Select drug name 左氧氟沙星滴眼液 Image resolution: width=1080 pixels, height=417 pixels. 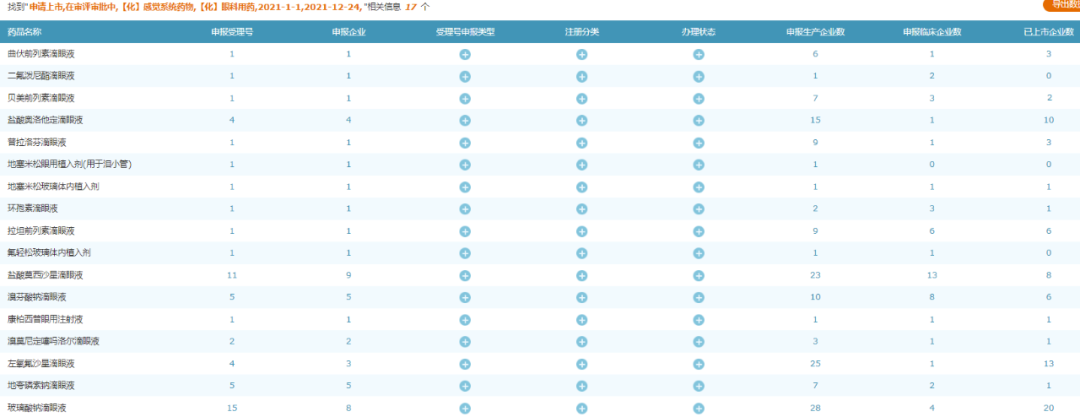coord(41,363)
